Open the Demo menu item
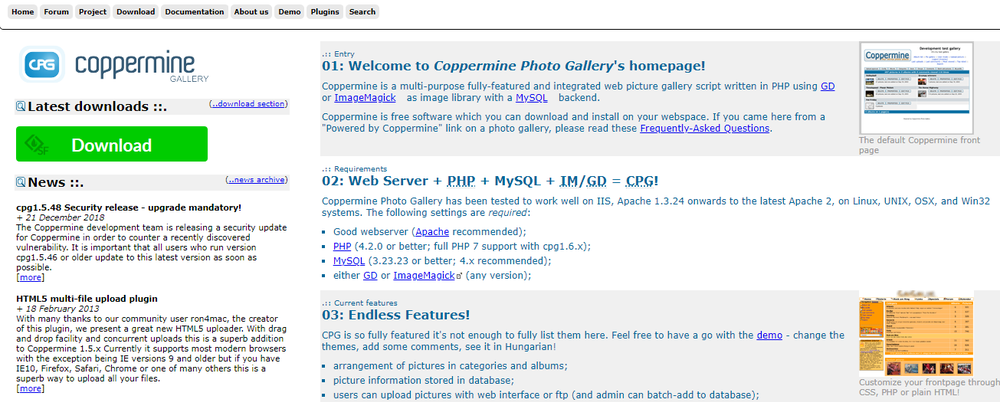Image resolution: width=1000 pixels, height=402 pixels. coord(290,11)
